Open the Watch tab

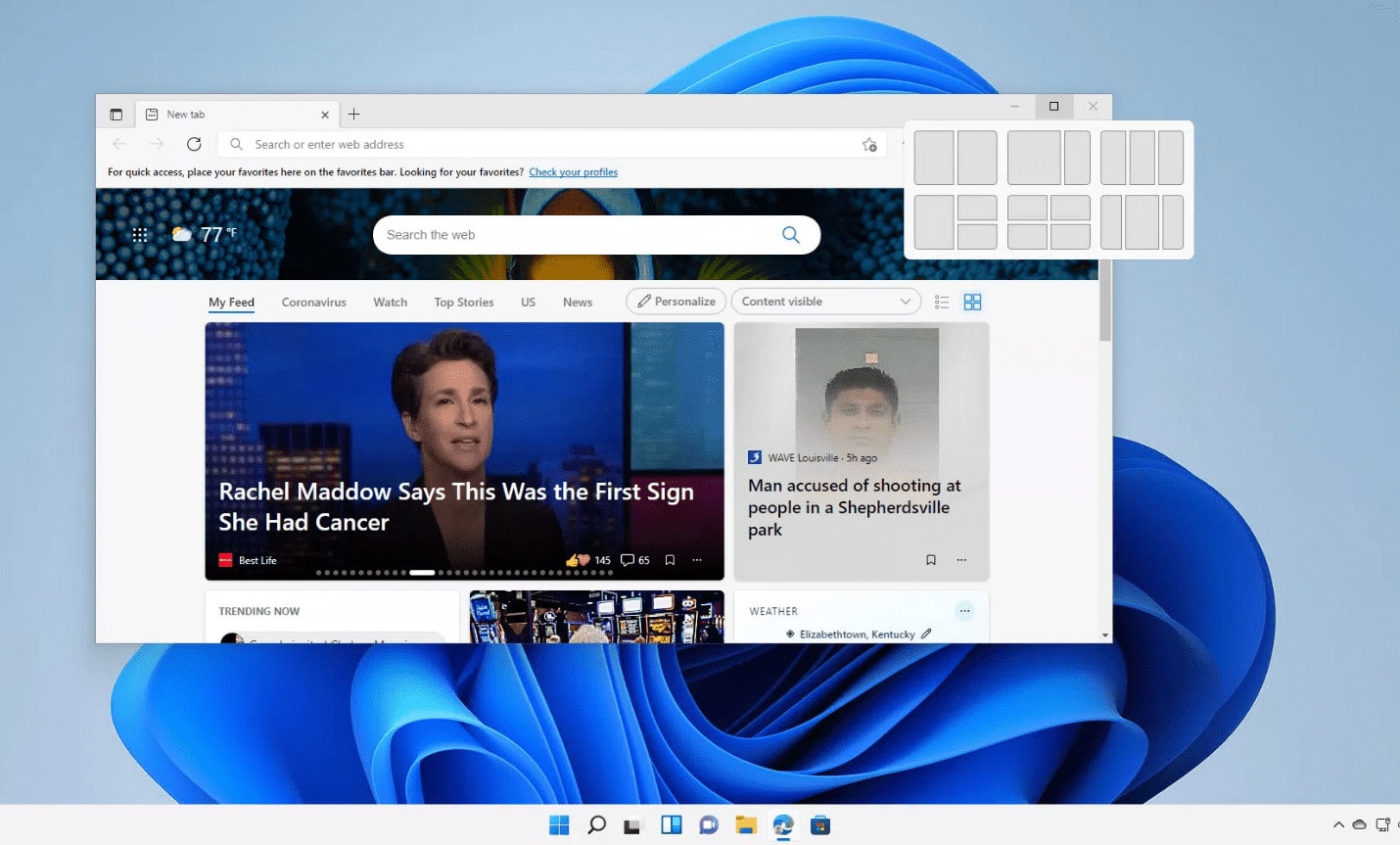tap(390, 302)
